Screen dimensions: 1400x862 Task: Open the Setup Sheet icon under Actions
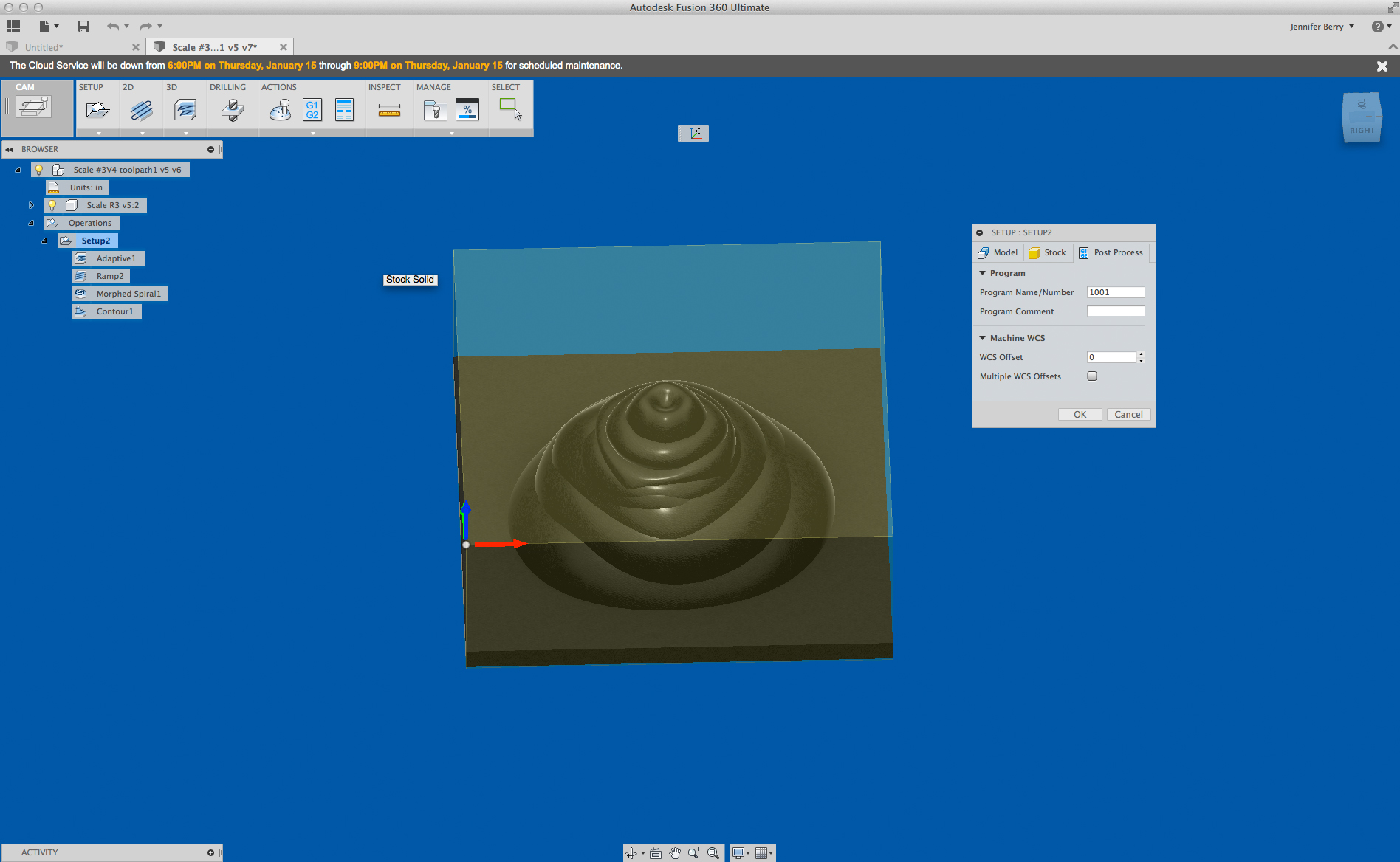click(344, 109)
